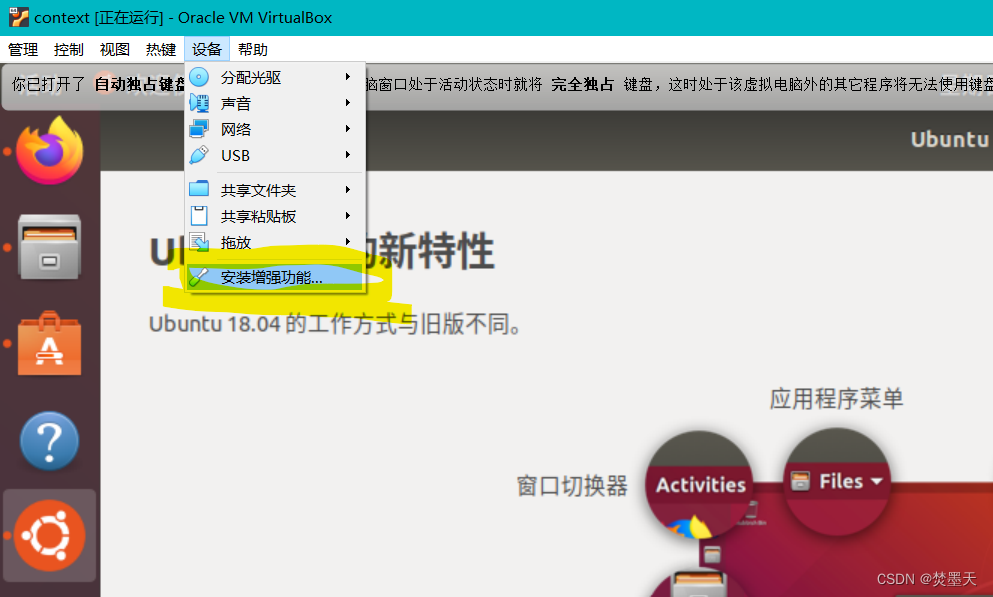Click the 窗口切换器 label

(x=572, y=486)
